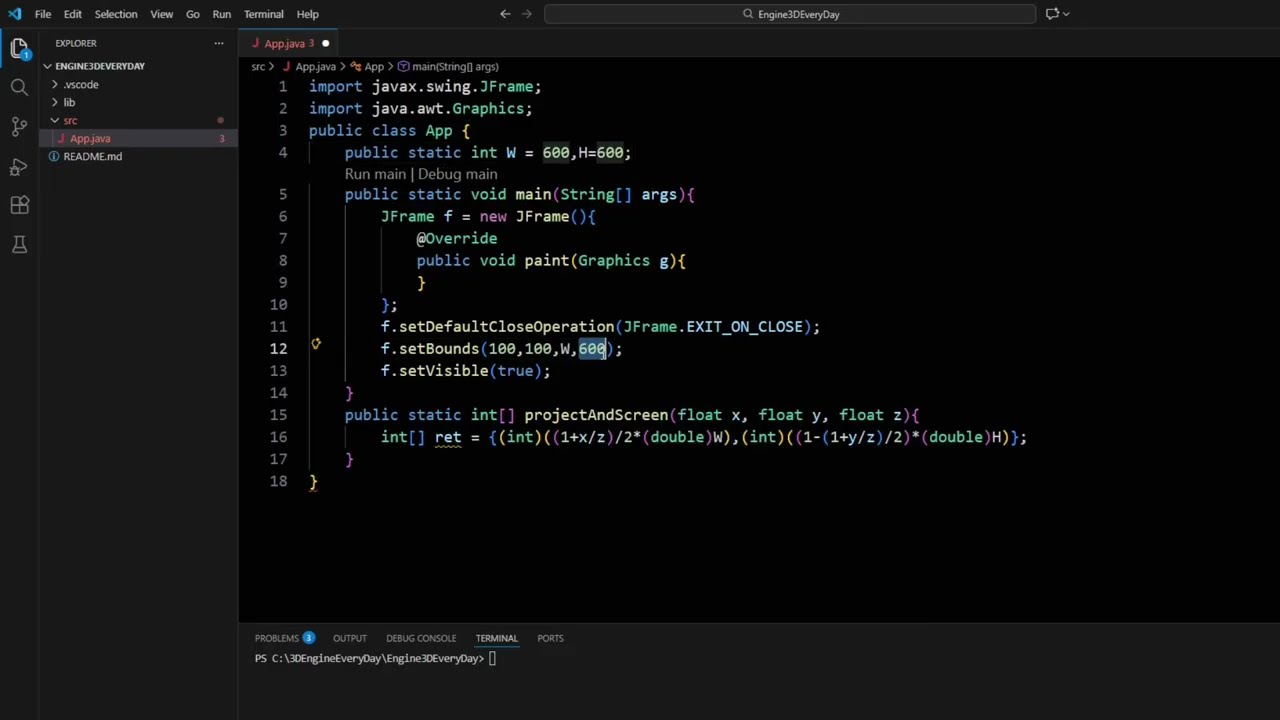Close the unsaved App.java tab dot
Image resolution: width=1280 pixels, height=720 pixels.
(x=325, y=43)
